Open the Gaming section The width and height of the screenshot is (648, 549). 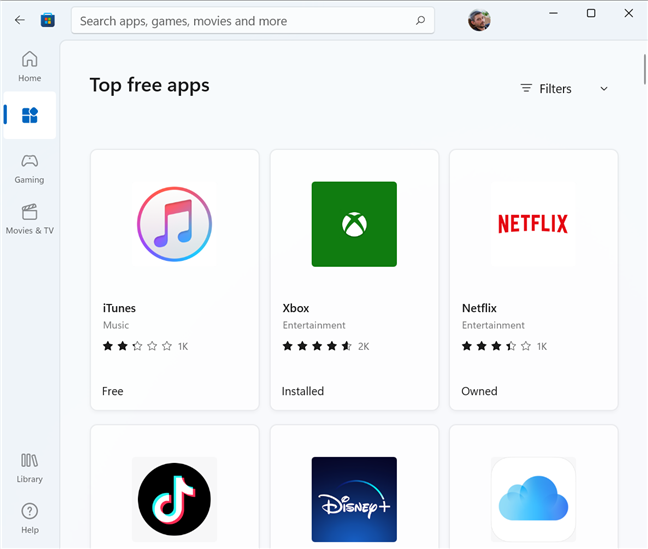point(29,169)
